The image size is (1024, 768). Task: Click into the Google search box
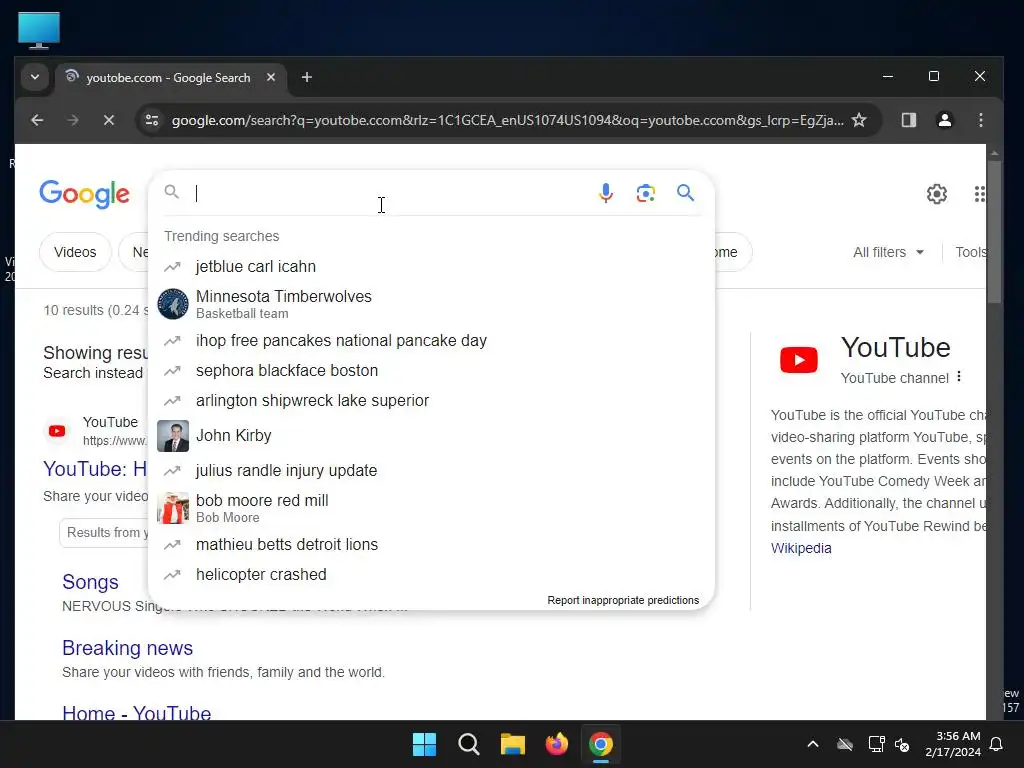pyautogui.click(x=392, y=193)
